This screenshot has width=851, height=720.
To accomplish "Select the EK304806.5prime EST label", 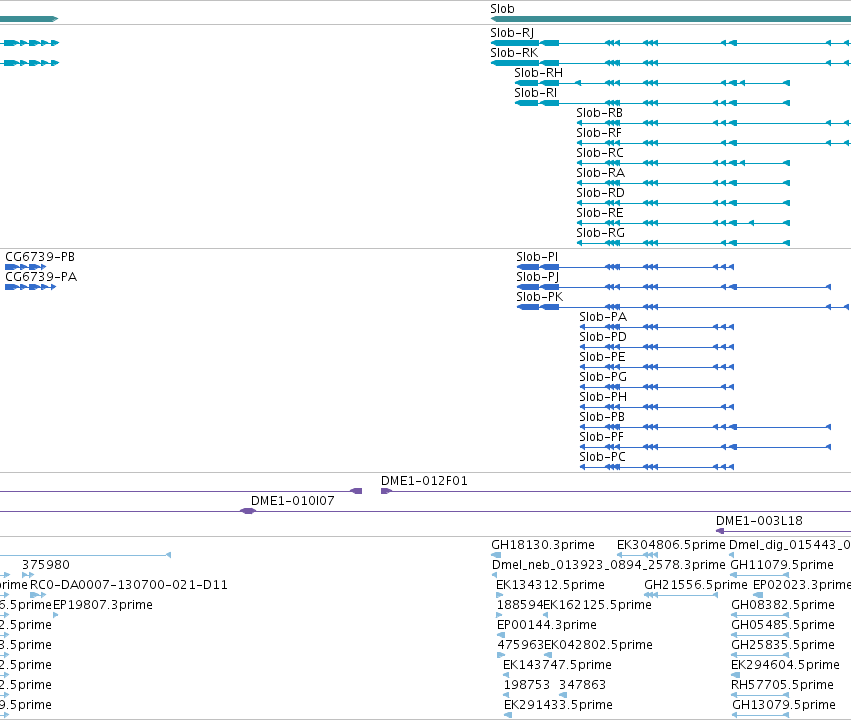I will pyautogui.click(x=671, y=545).
